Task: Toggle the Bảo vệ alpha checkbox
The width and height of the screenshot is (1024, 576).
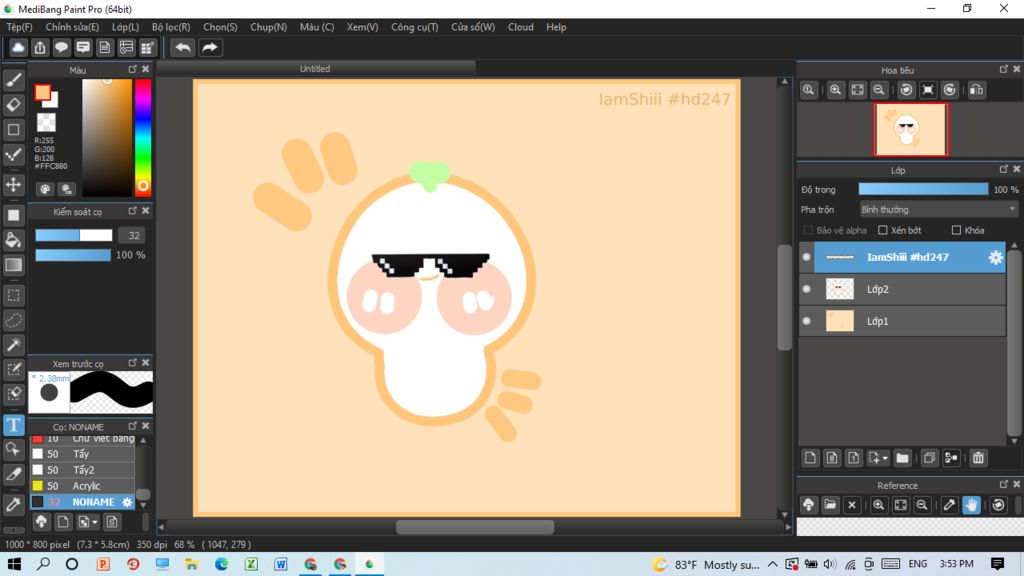Action: coord(808,231)
